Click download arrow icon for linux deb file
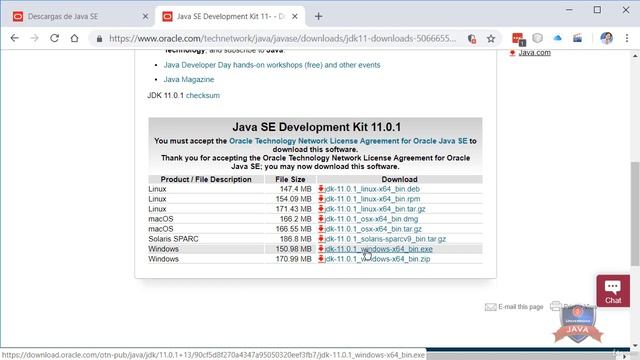Viewport: 640px width, 360px height. tap(321, 189)
